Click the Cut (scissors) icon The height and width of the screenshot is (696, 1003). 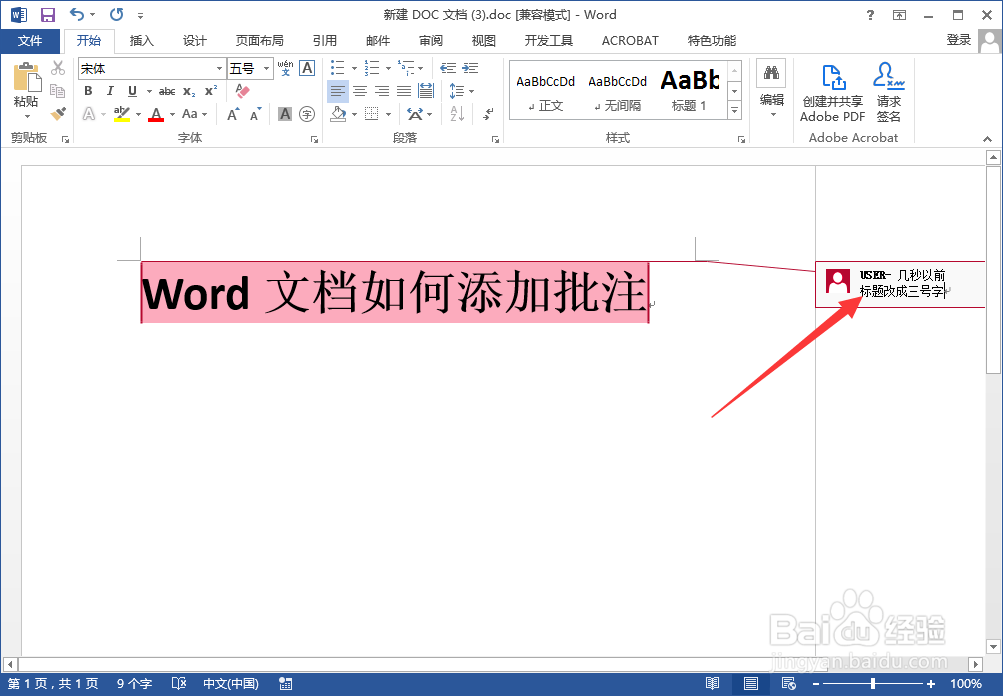click(57, 68)
